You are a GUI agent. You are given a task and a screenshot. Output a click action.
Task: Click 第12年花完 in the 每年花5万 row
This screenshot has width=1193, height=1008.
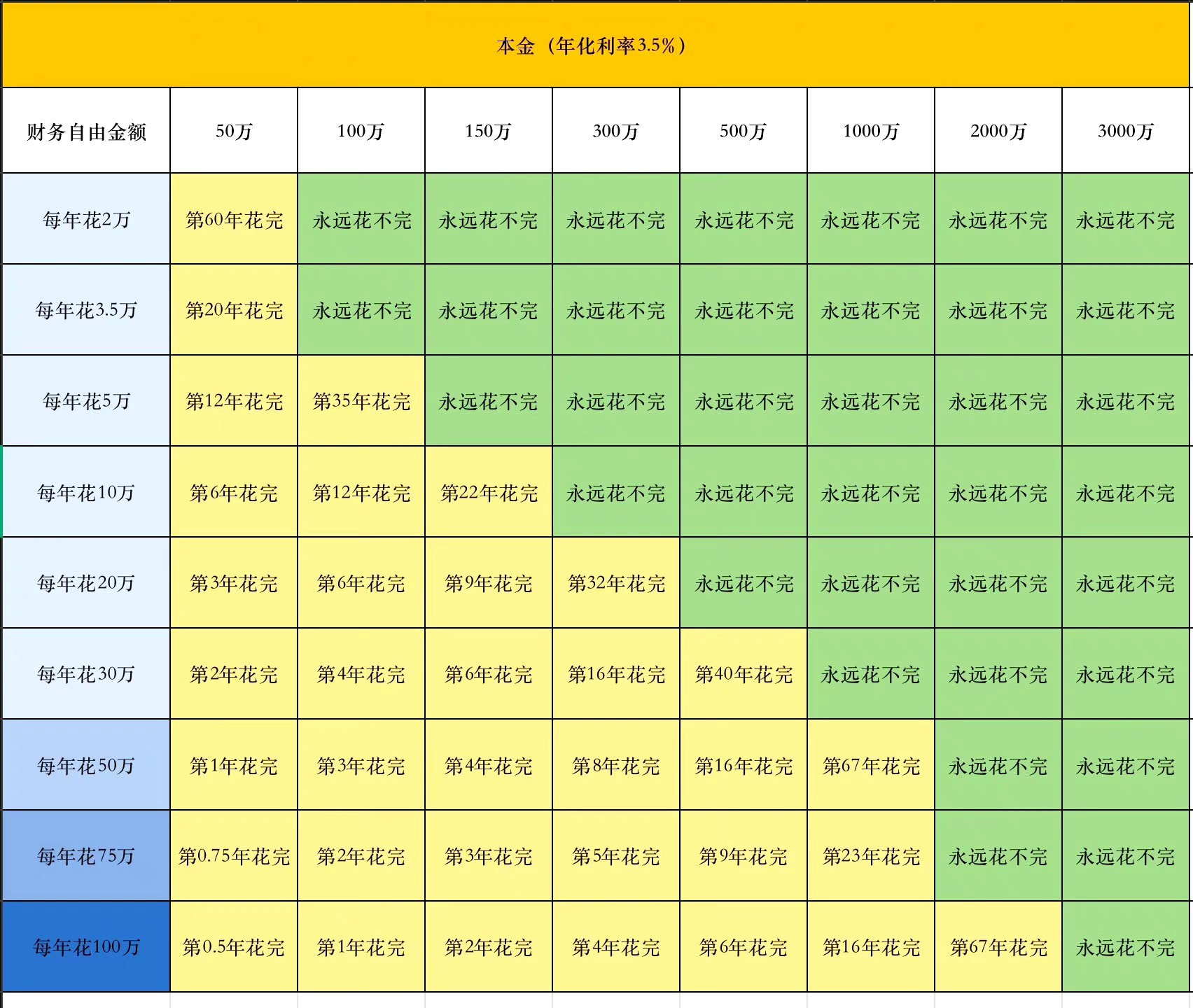234,401
